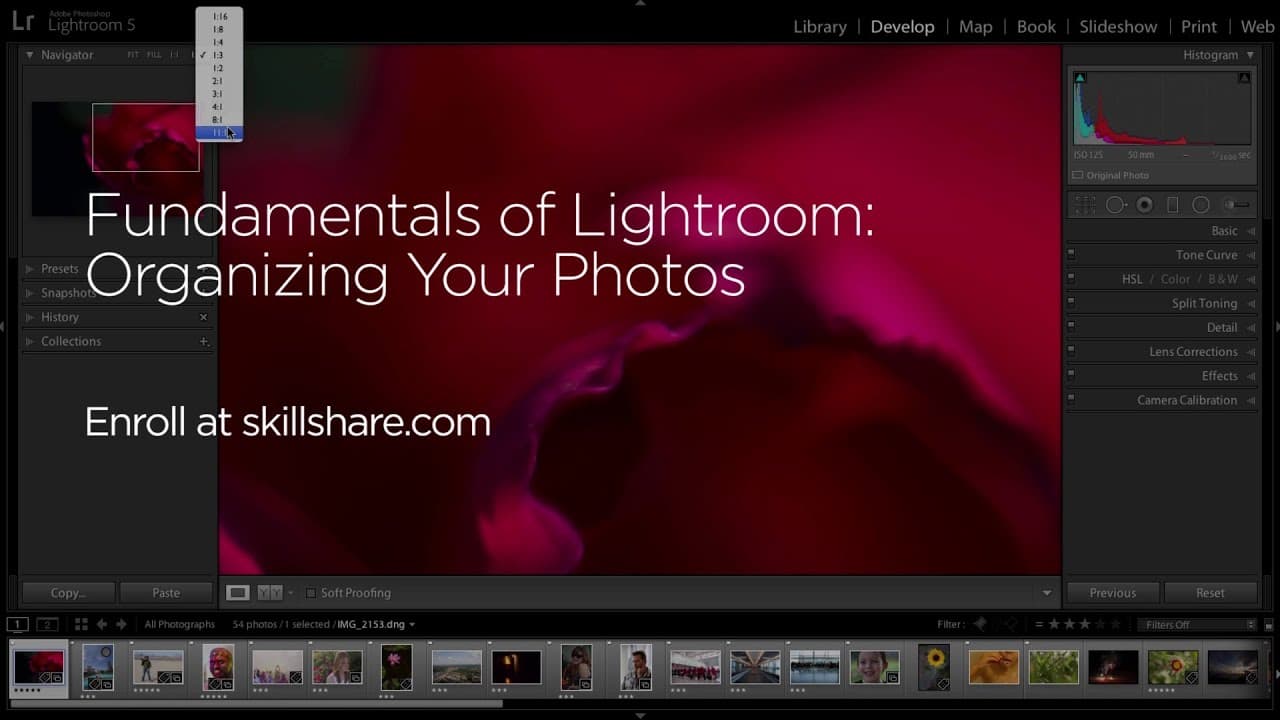1280x720 pixels.
Task: Click the Paste button
Action: click(x=166, y=593)
